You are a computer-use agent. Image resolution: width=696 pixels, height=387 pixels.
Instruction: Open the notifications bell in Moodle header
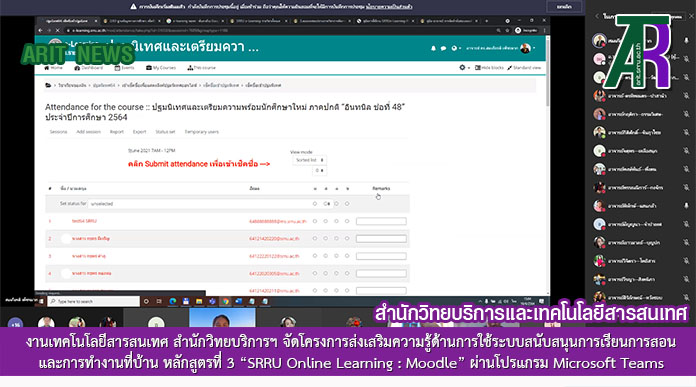(433, 48)
